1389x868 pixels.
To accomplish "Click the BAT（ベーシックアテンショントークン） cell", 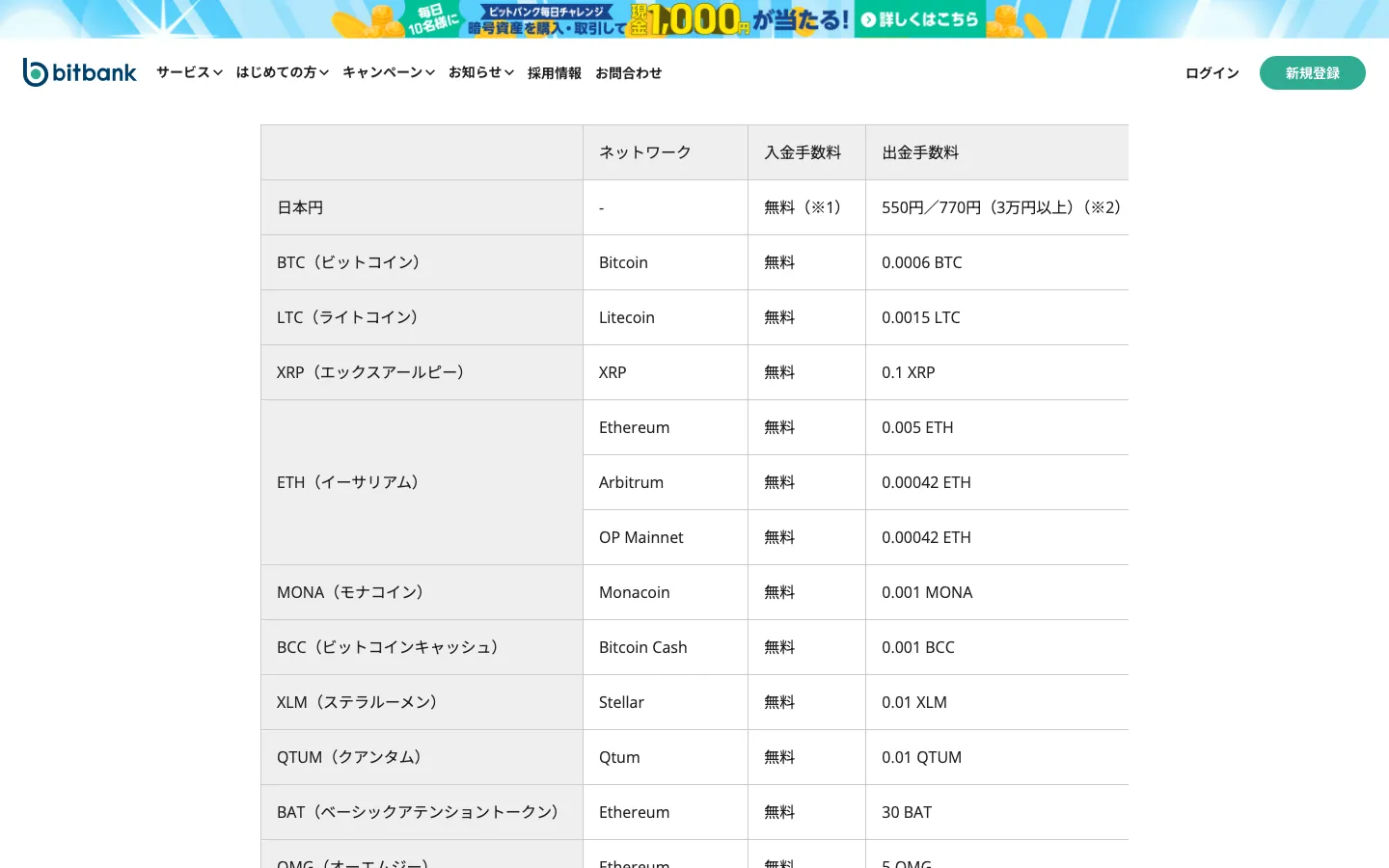I will point(422,812).
